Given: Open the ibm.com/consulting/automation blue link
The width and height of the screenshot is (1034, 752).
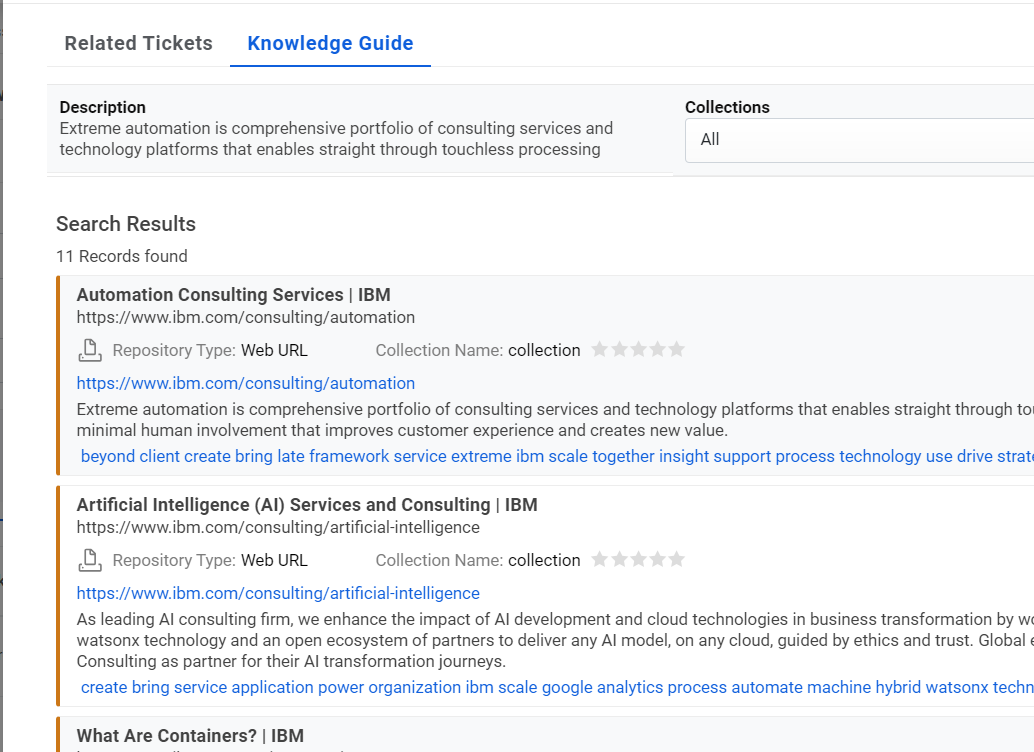Looking at the screenshot, I should click(x=246, y=383).
